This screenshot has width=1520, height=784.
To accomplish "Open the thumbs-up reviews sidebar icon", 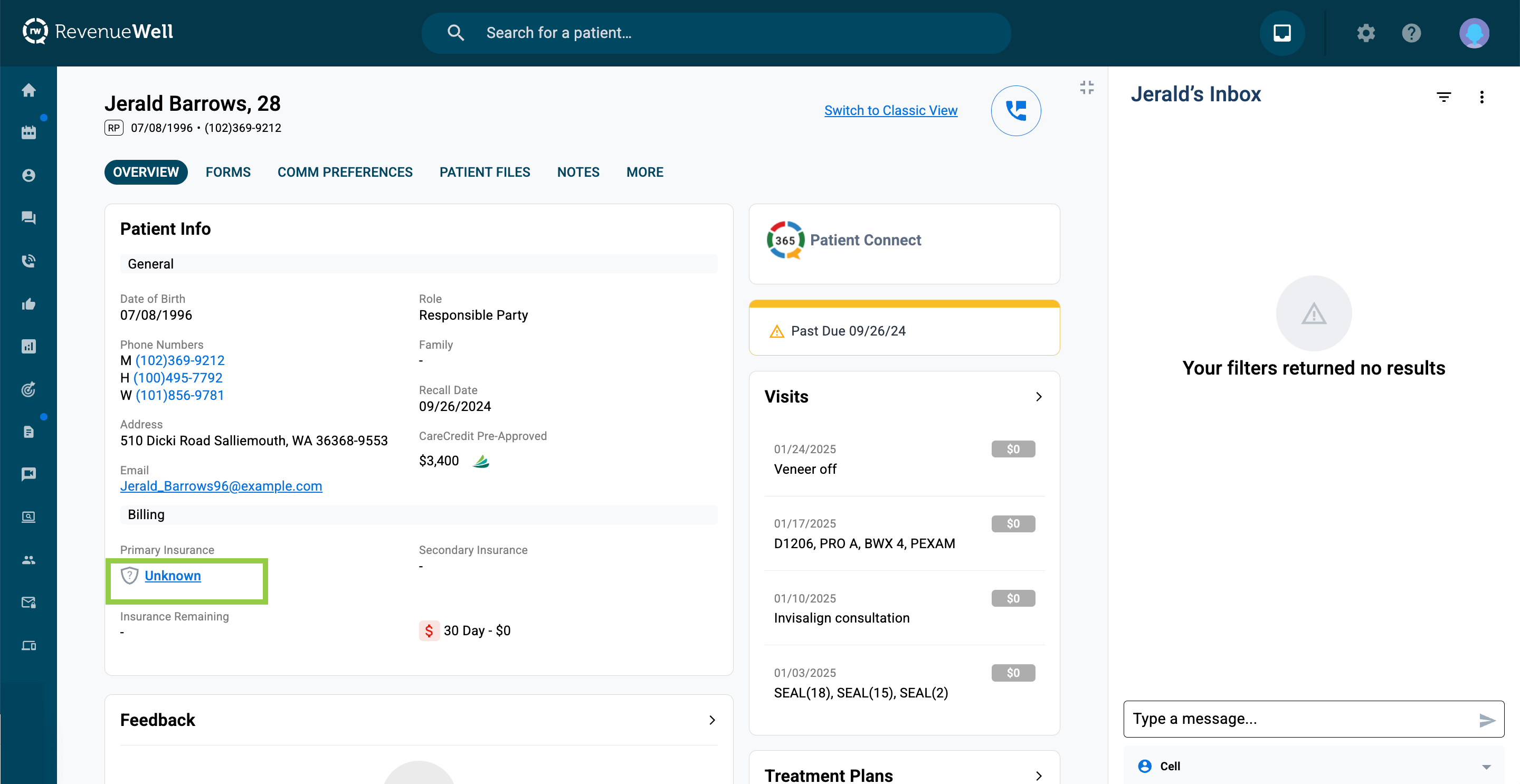I will click(28, 304).
